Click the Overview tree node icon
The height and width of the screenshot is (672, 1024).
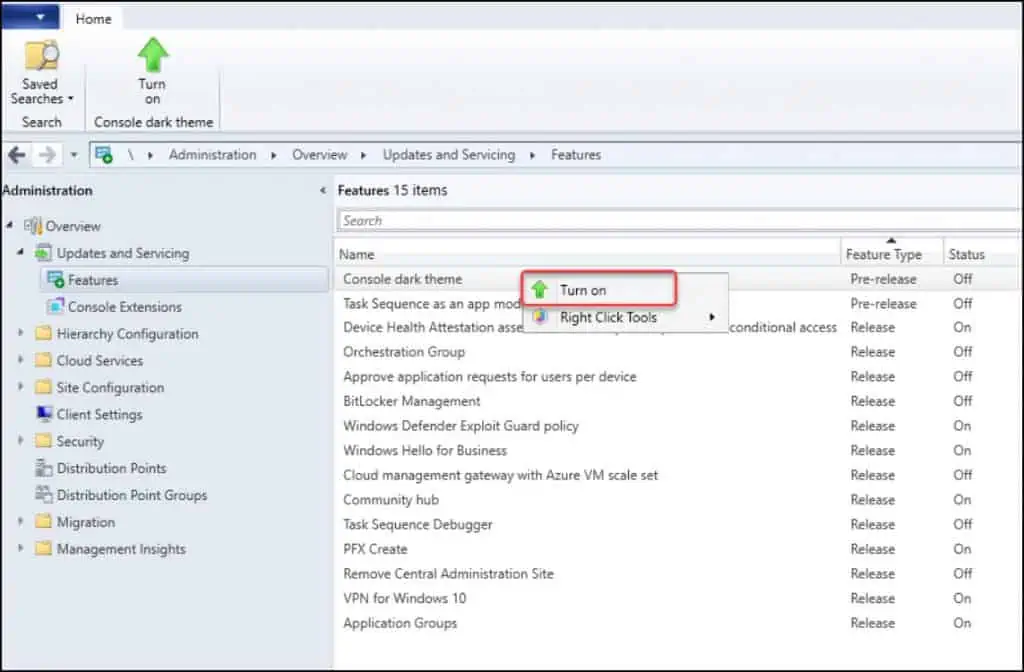(x=33, y=226)
